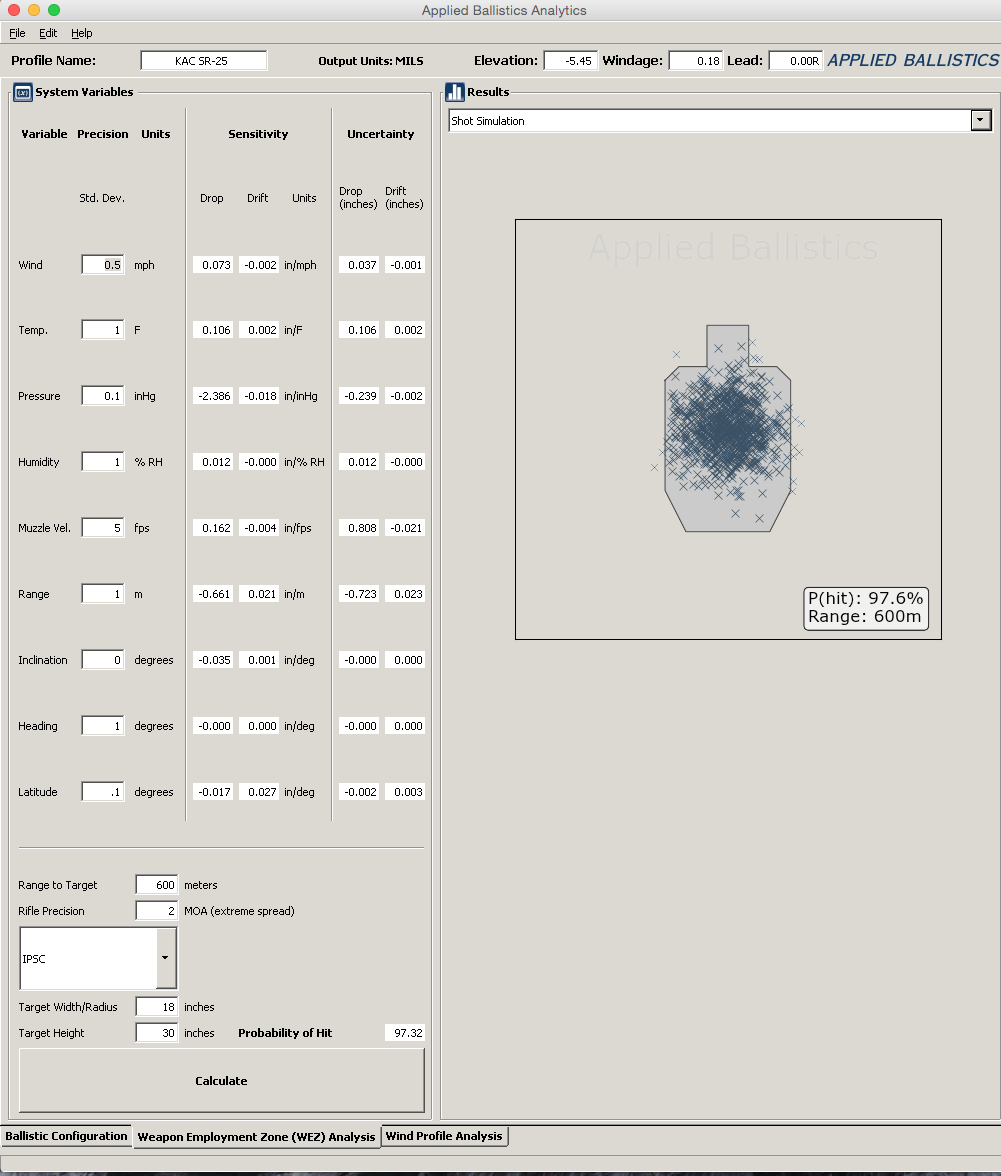This screenshot has height=1176, width=1001.
Task: Click the Output Units: MILS label
Action: coord(370,61)
